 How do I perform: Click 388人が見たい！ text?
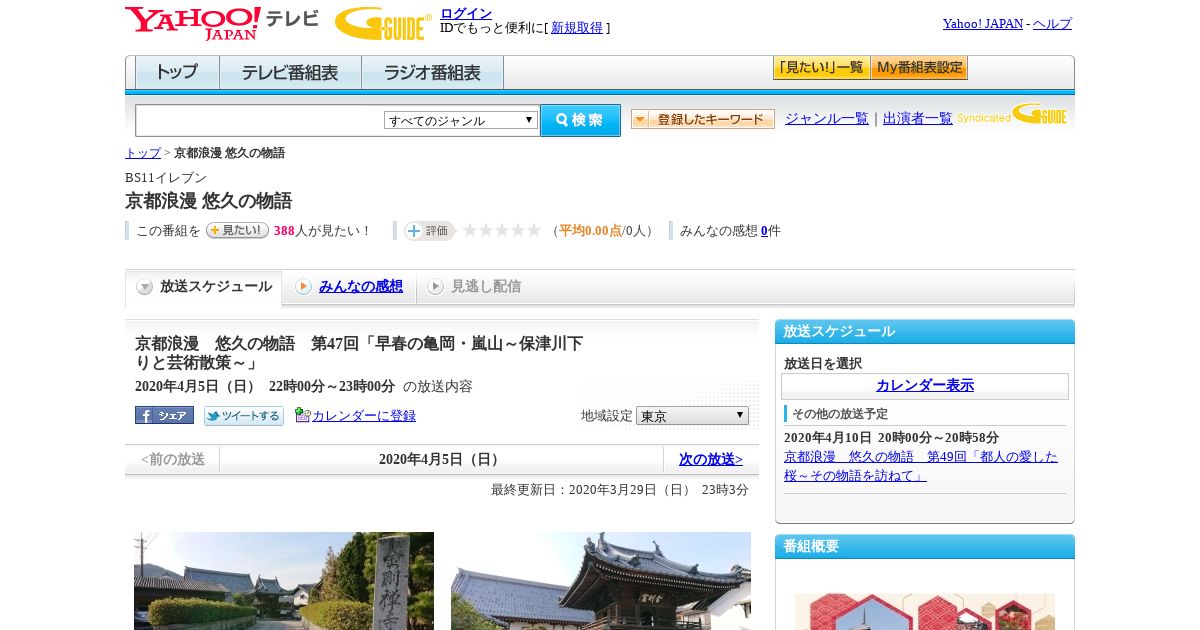click(321, 231)
